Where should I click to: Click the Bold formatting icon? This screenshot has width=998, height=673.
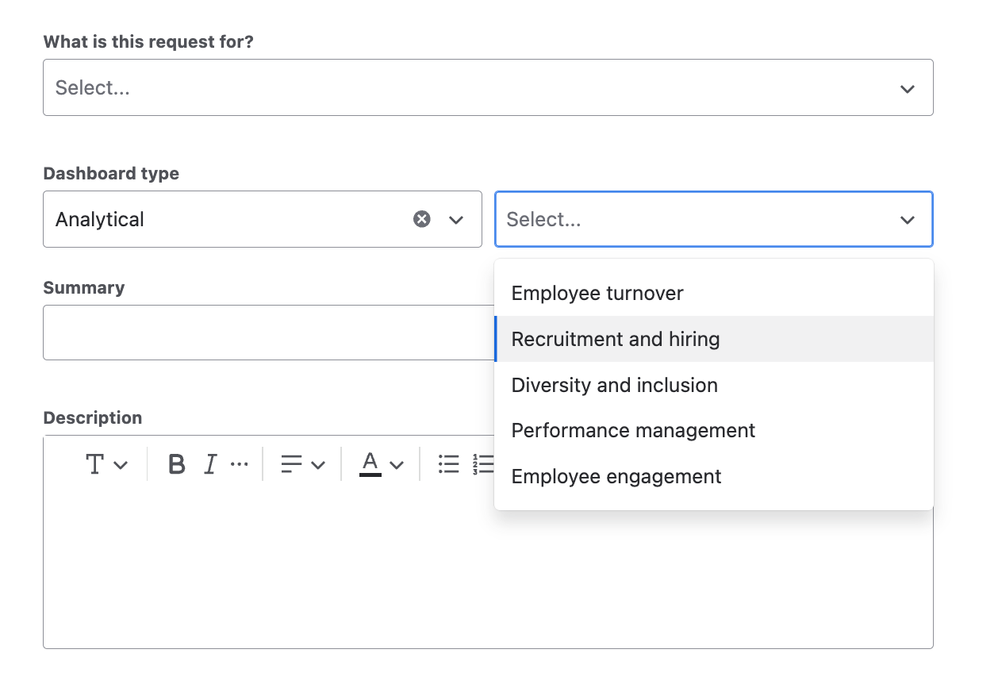pyautogui.click(x=177, y=465)
